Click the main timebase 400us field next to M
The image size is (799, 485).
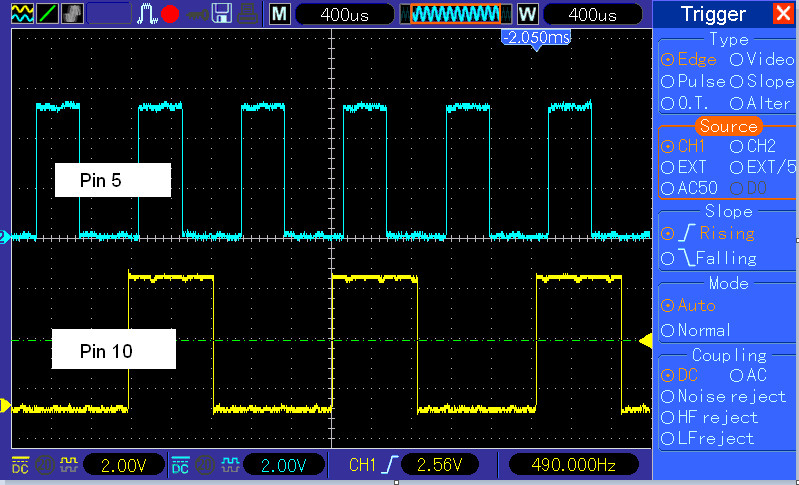click(344, 14)
